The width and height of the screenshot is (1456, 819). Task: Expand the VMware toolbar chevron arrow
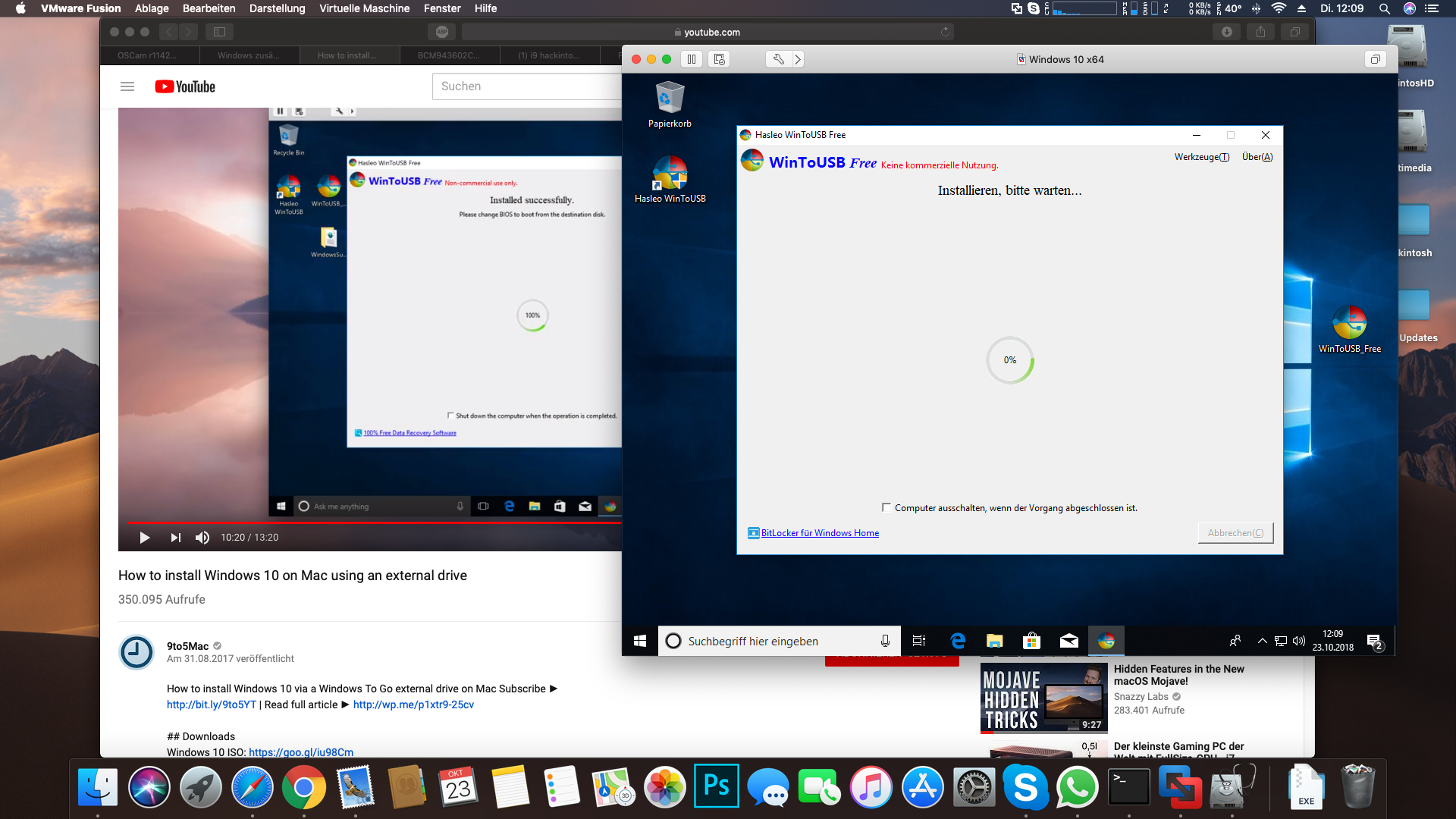[798, 59]
